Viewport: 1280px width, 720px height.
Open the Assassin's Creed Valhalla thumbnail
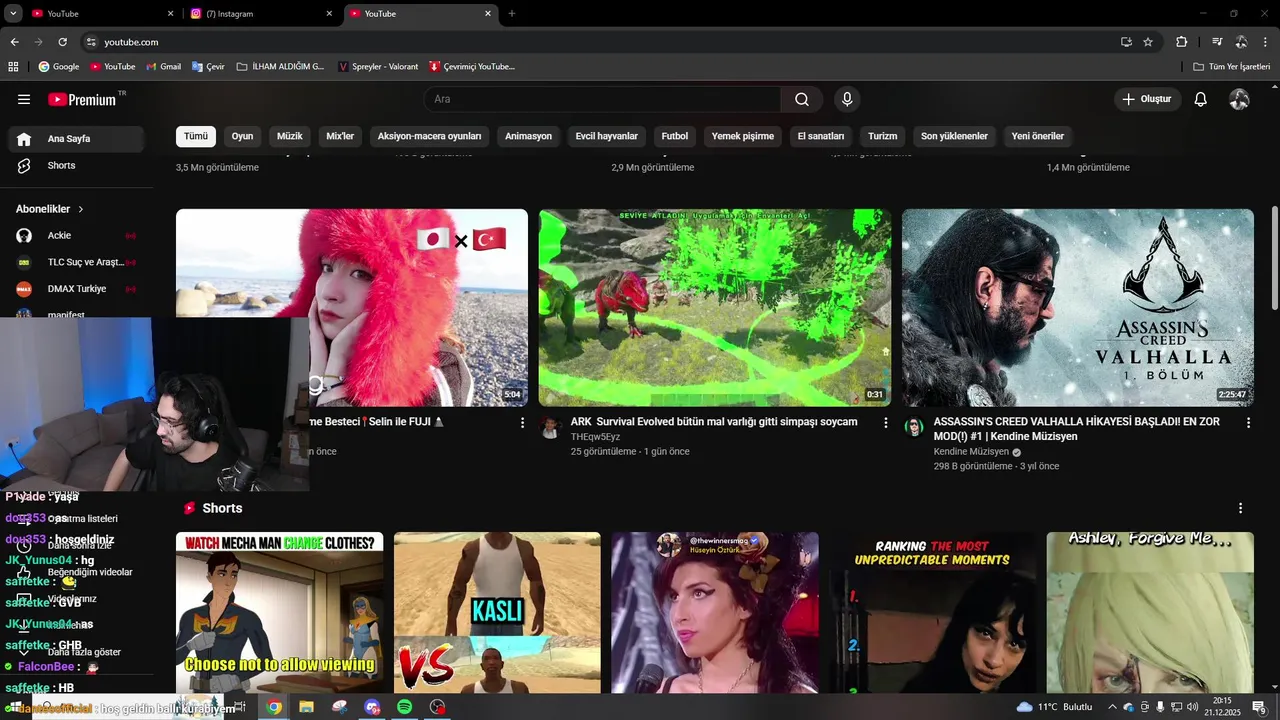1078,307
